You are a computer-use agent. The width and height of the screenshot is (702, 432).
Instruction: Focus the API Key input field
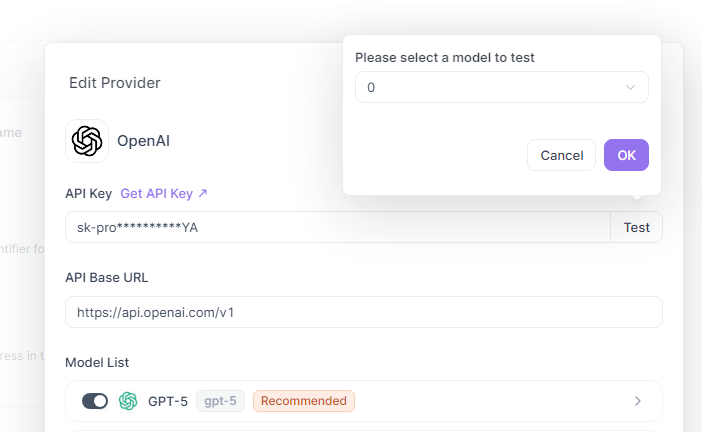point(337,227)
